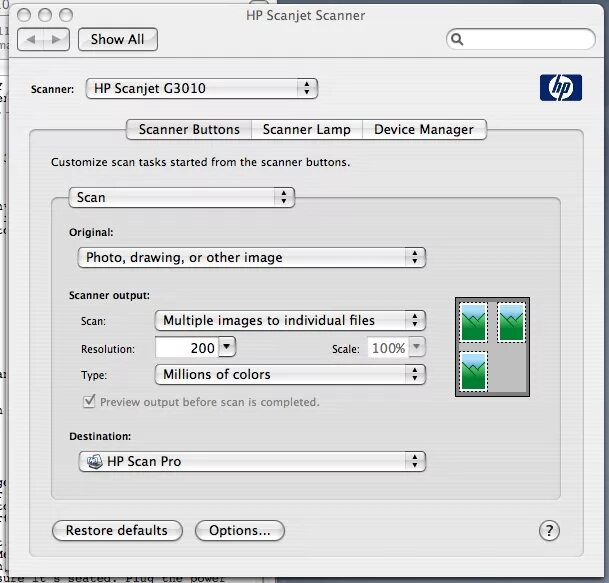
Task: Open help with the question mark button
Action: [549, 531]
